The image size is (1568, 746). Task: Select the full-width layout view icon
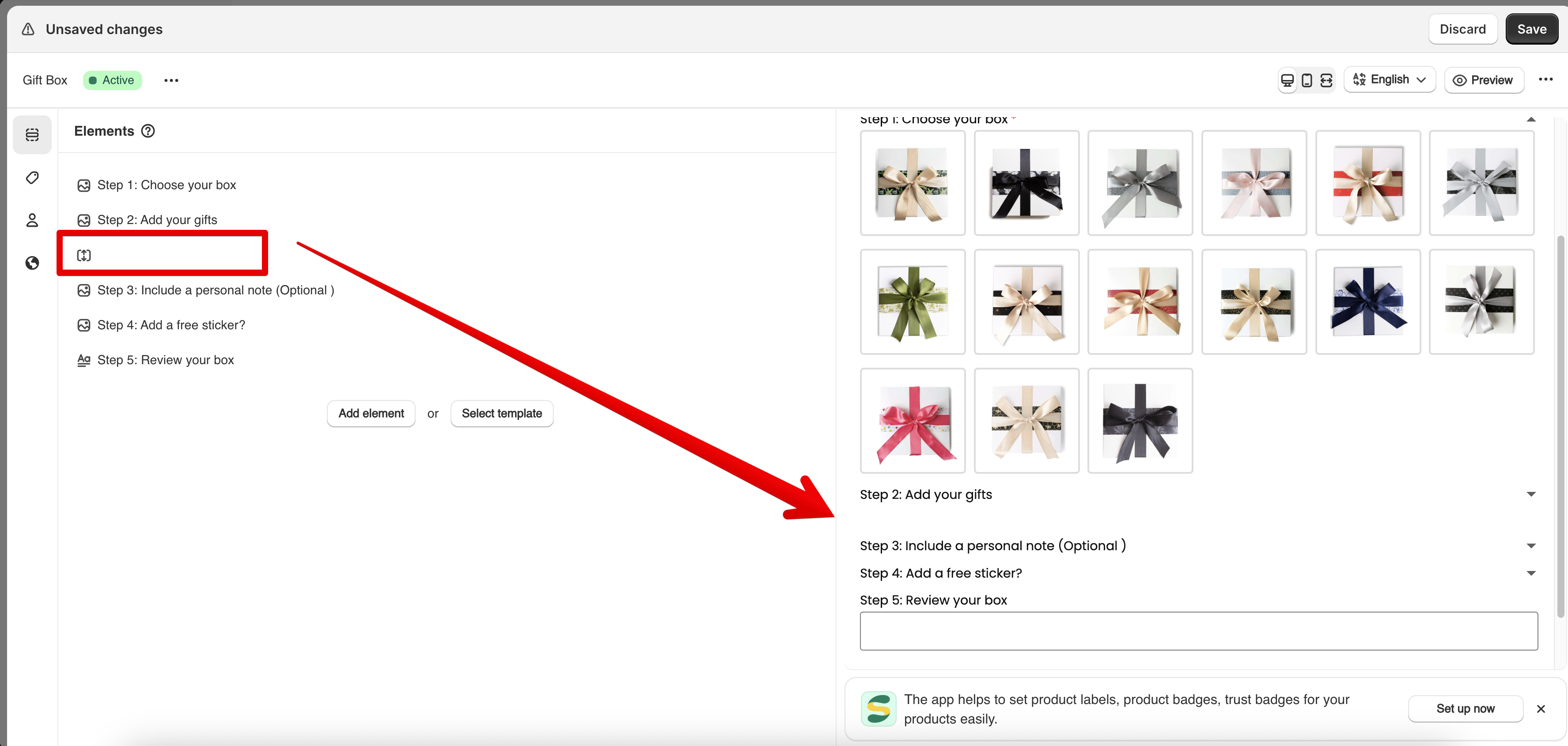[x=1326, y=80]
